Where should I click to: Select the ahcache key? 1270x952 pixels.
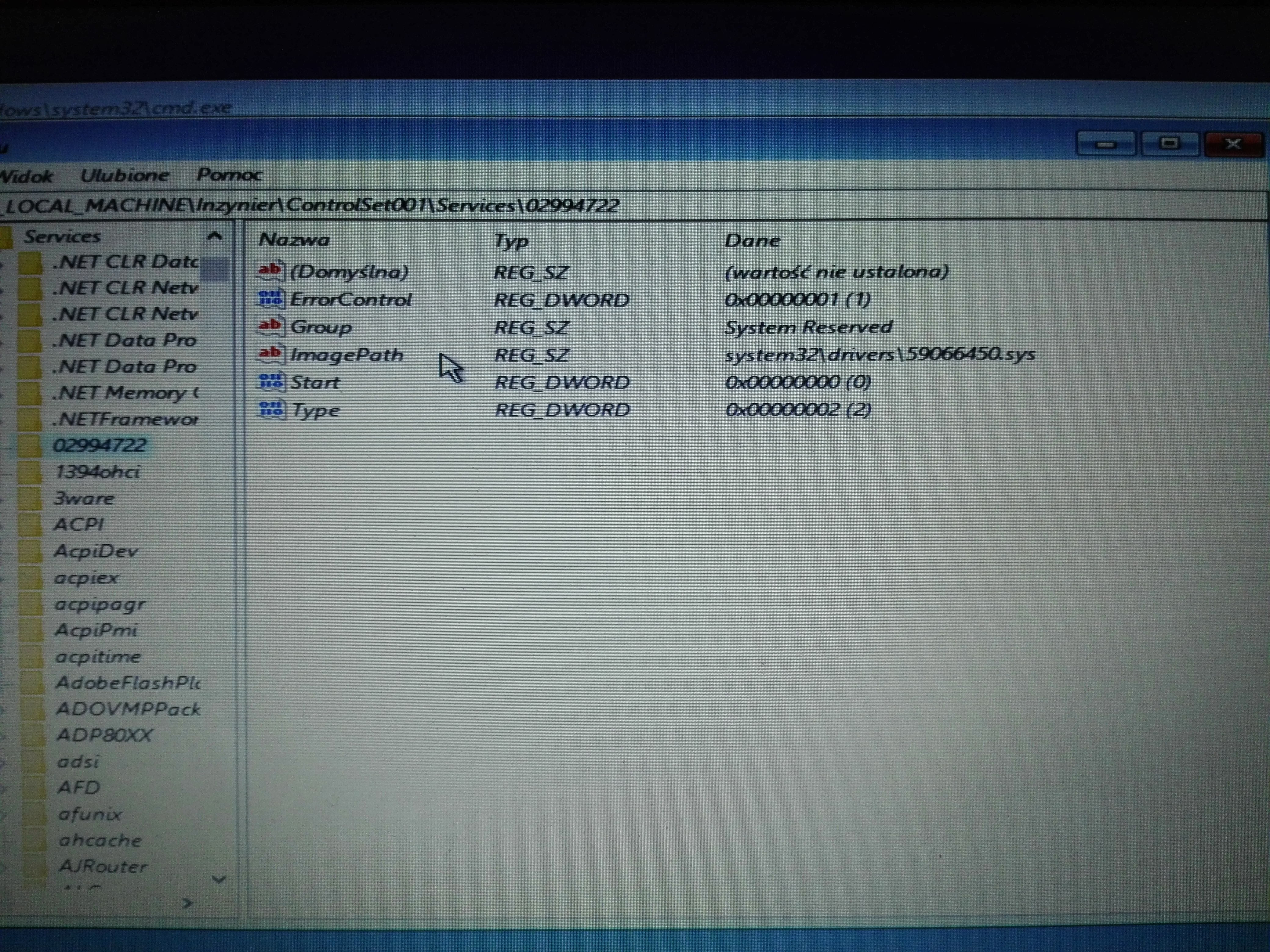pos(100,841)
